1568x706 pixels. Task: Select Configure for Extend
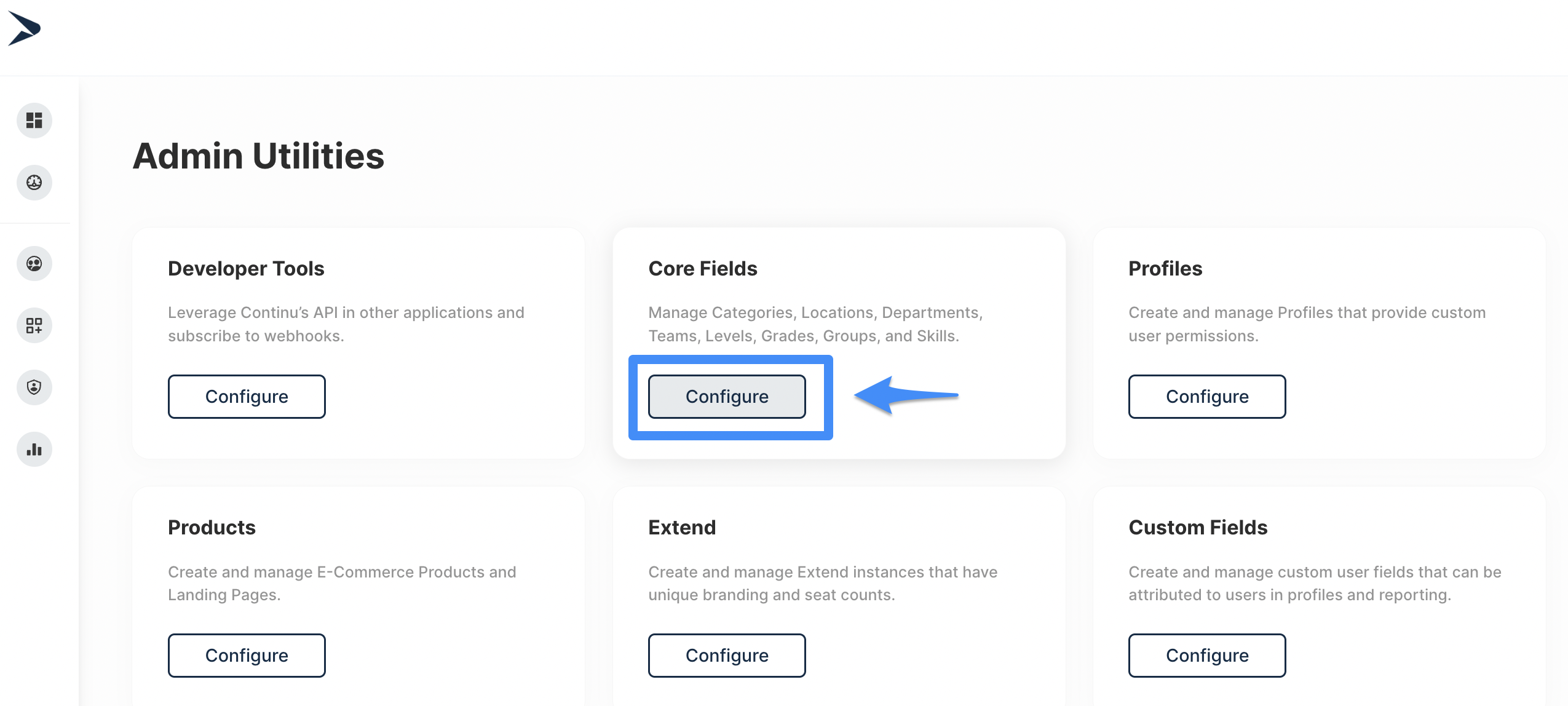click(726, 656)
